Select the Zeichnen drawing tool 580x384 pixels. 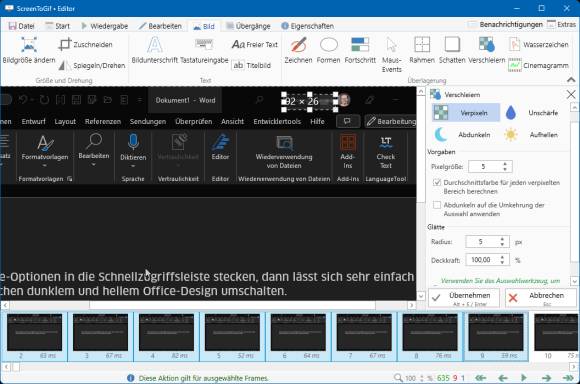point(298,50)
